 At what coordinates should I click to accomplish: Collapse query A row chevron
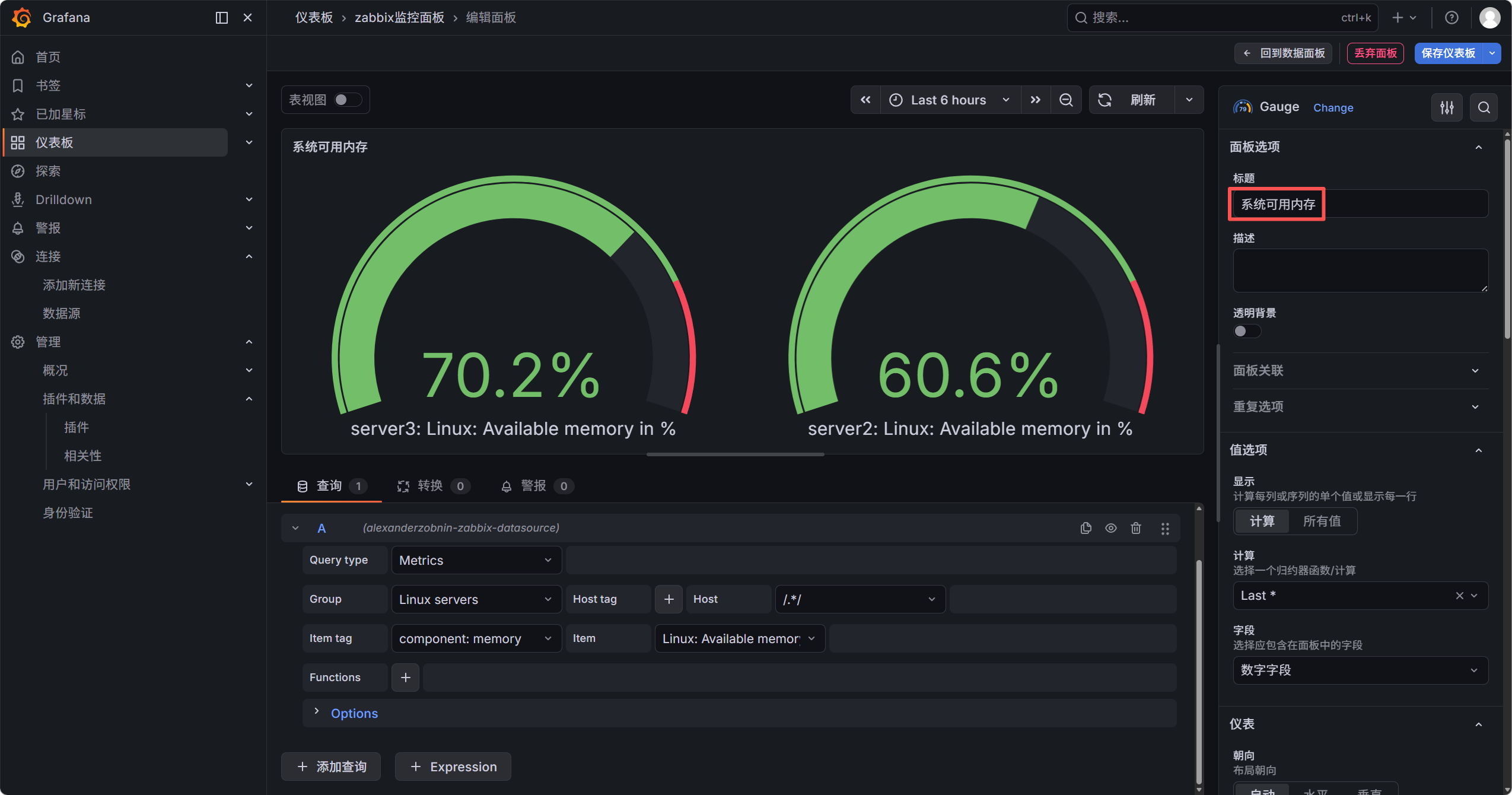pyautogui.click(x=295, y=528)
